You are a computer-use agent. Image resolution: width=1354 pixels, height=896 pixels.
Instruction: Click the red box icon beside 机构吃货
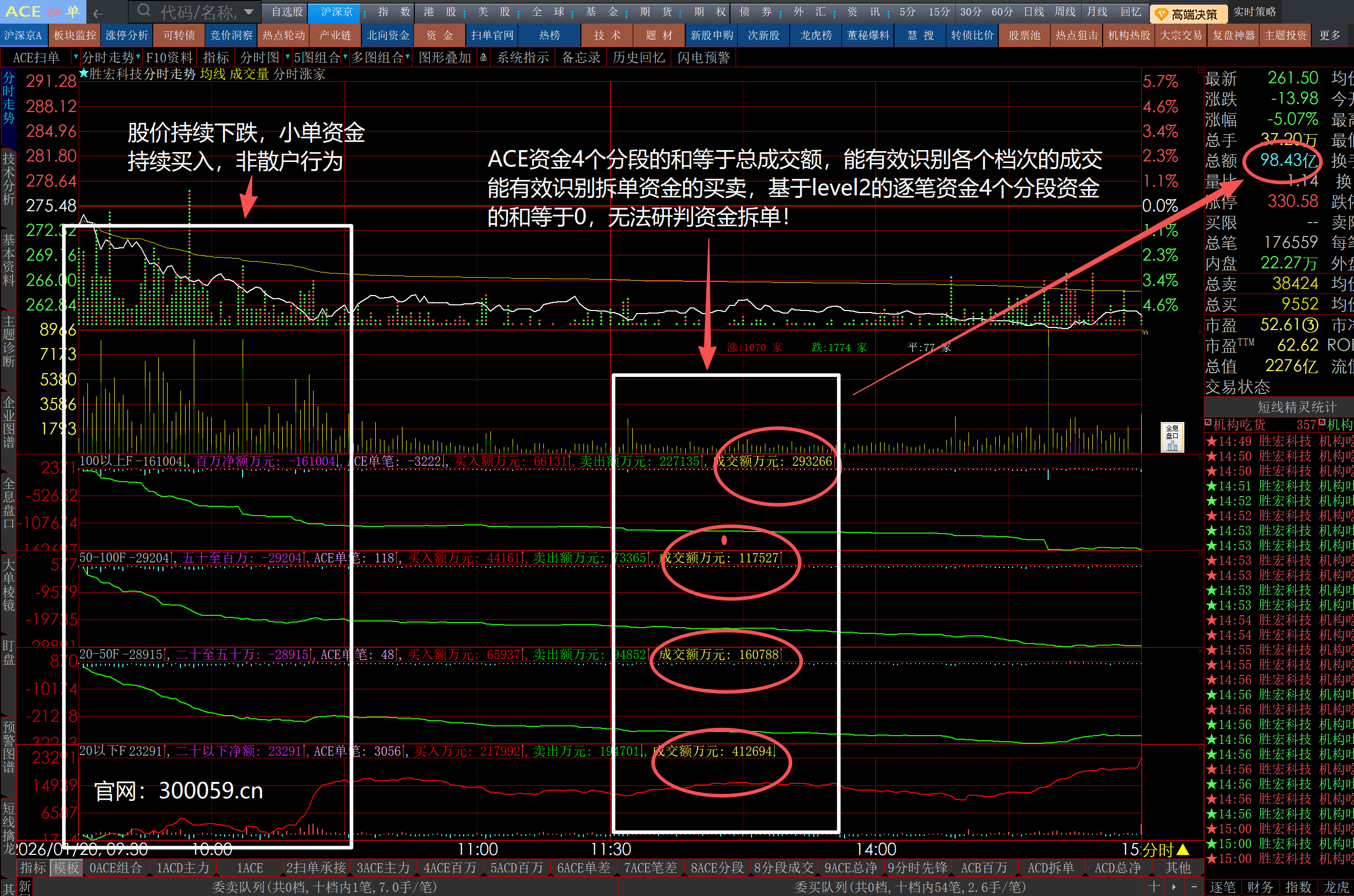pyautogui.click(x=1207, y=423)
